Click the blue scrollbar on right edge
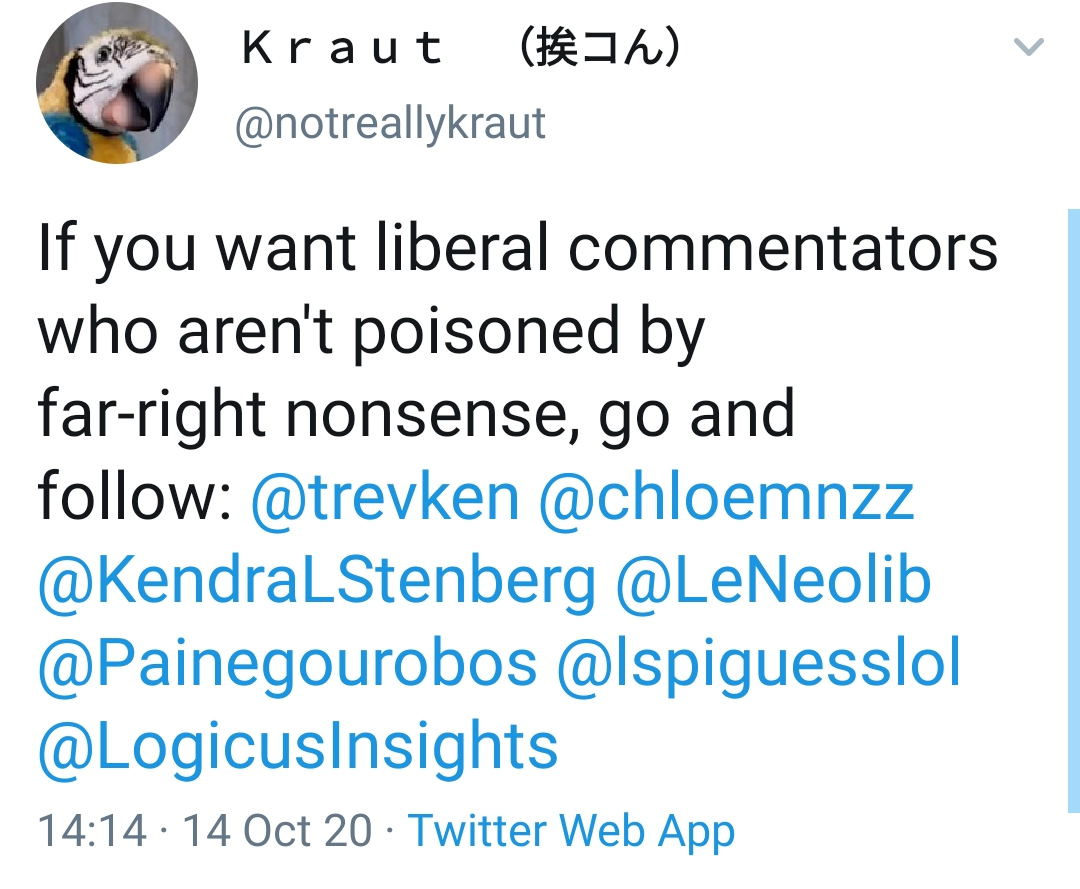1080x889 pixels. (x=1073, y=500)
